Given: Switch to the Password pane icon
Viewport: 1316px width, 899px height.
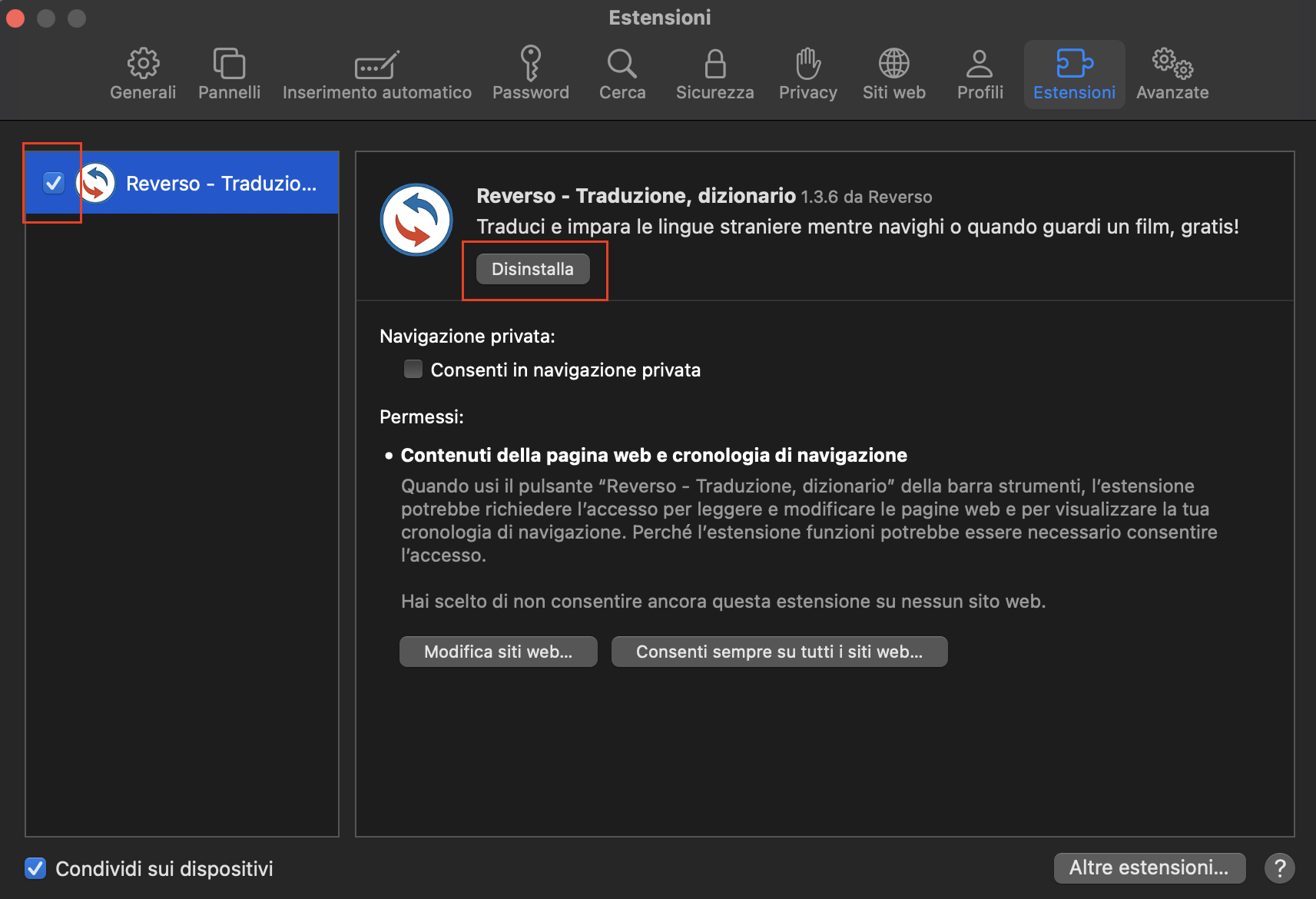Looking at the screenshot, I should point(531,73).
